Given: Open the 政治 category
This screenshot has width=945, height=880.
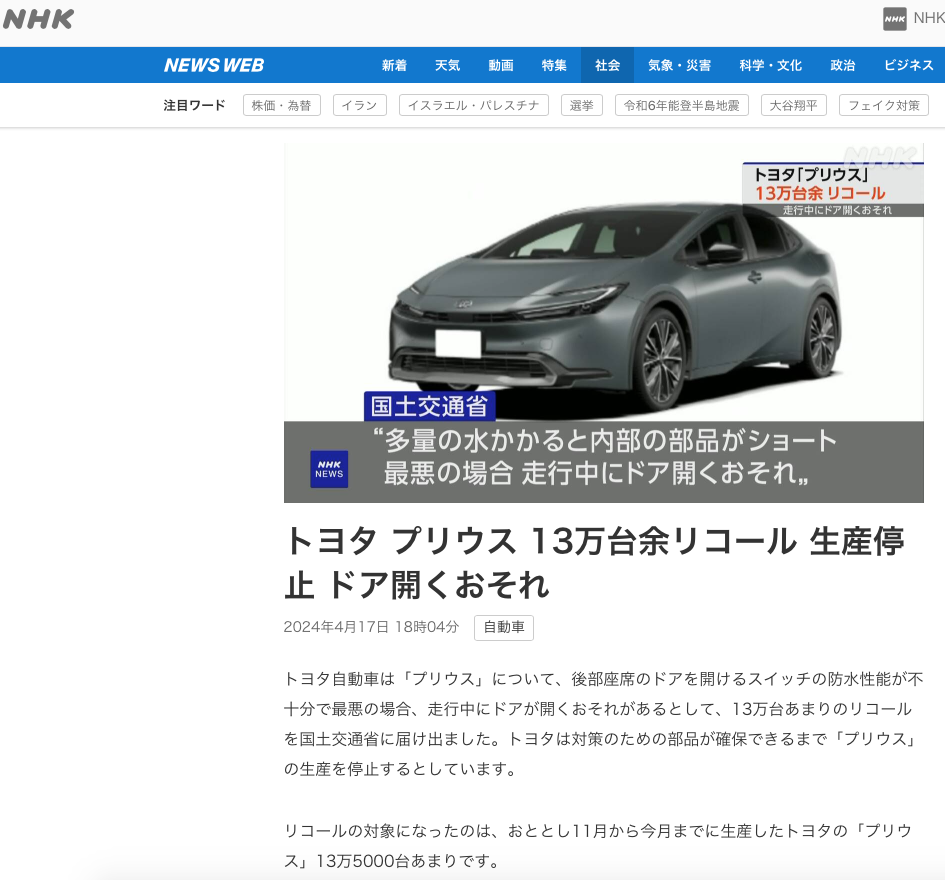Looking at the screenshot, I should (x=843, y=65).
